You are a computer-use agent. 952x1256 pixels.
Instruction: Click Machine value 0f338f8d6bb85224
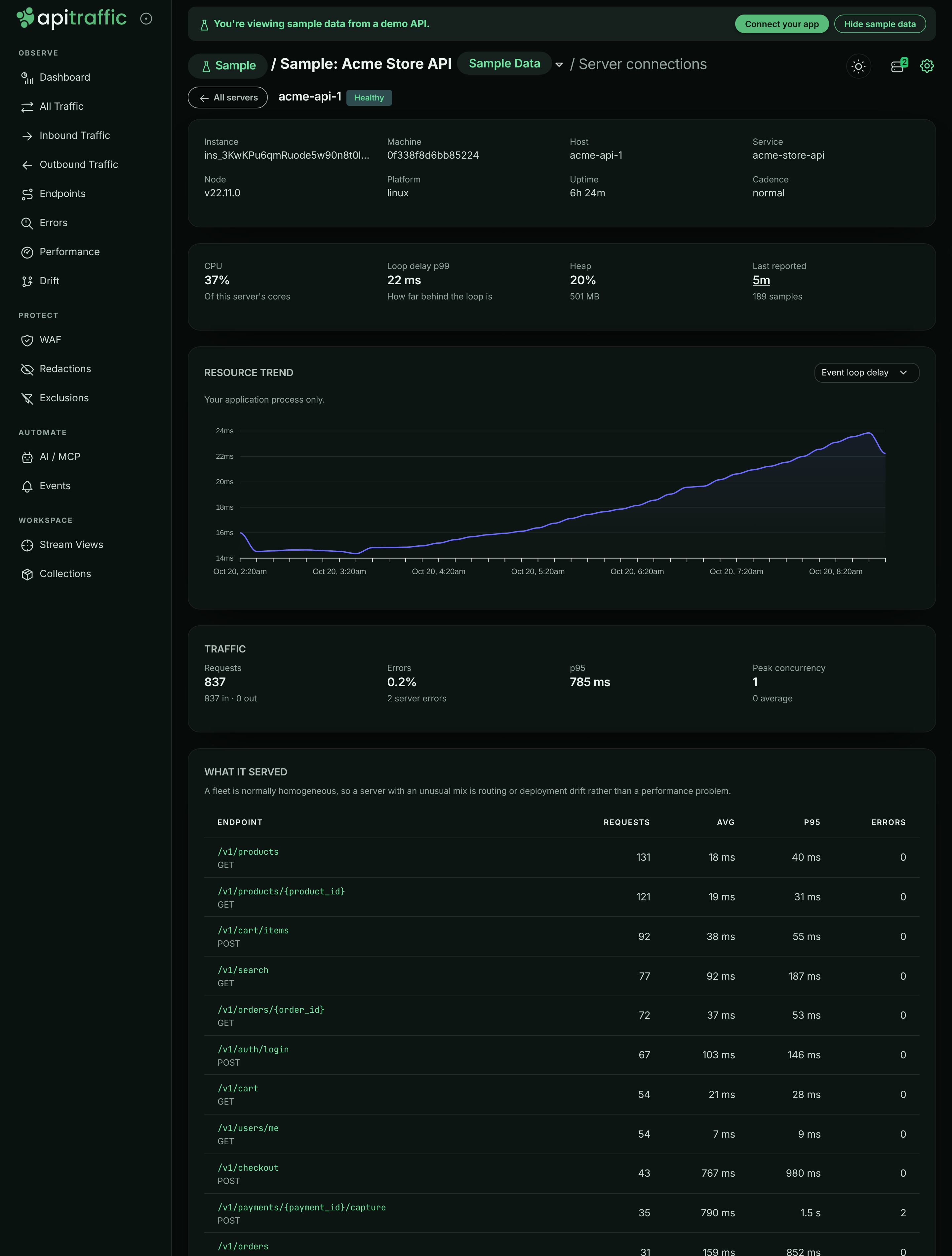coord(433,155)
